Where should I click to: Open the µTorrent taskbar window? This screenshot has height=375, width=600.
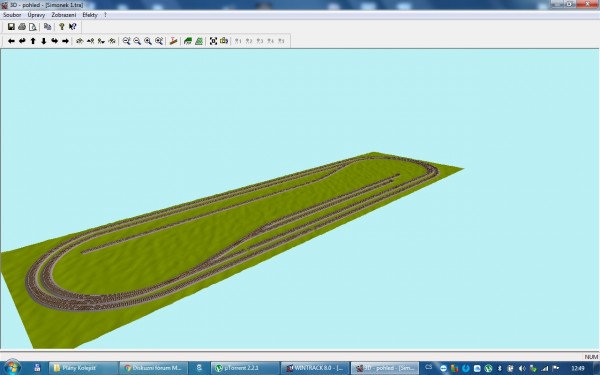point(245,368)
